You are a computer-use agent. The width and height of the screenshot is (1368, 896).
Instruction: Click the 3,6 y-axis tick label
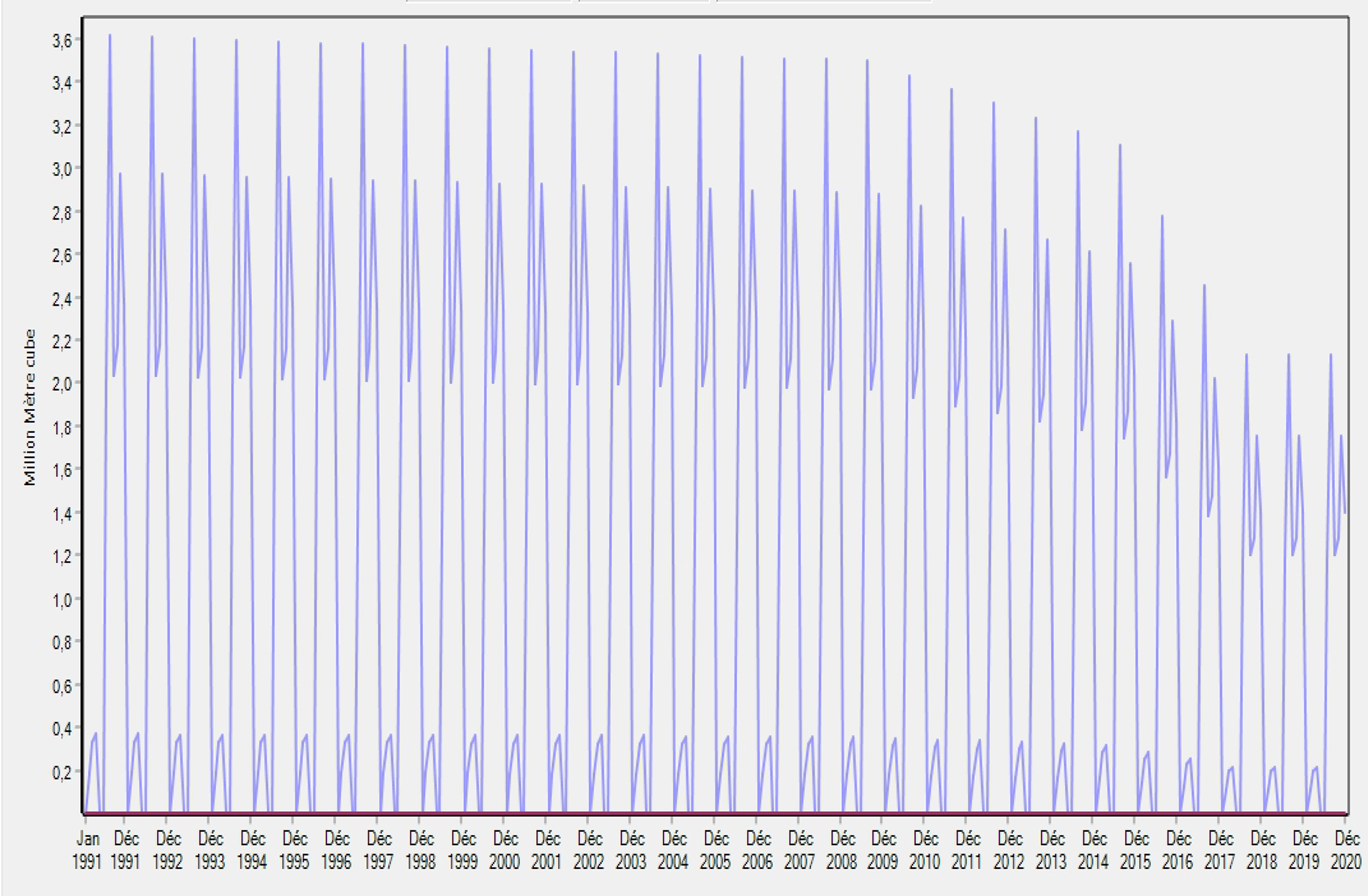62,41
